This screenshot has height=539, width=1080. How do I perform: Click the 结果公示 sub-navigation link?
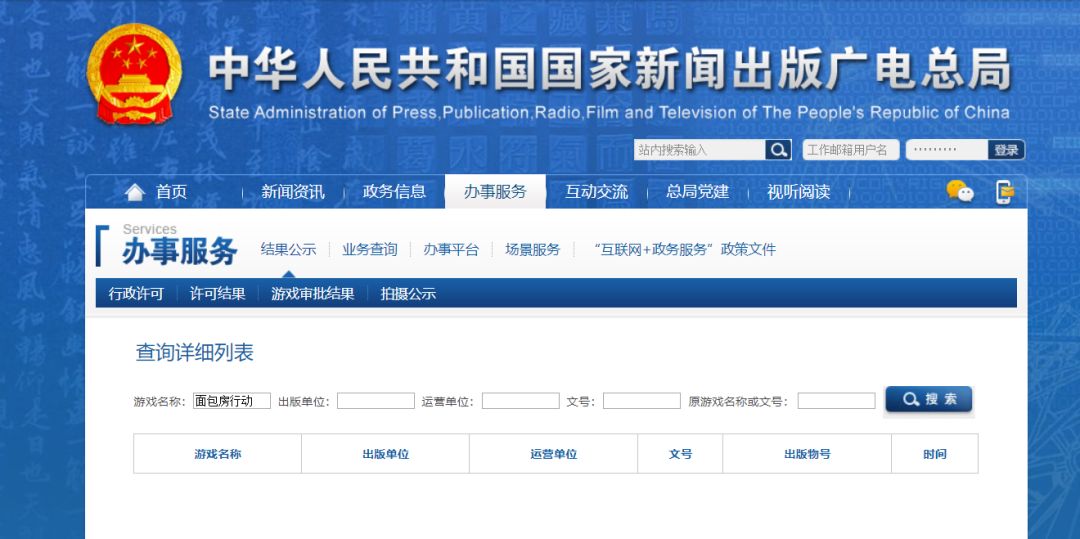point(288,250)
